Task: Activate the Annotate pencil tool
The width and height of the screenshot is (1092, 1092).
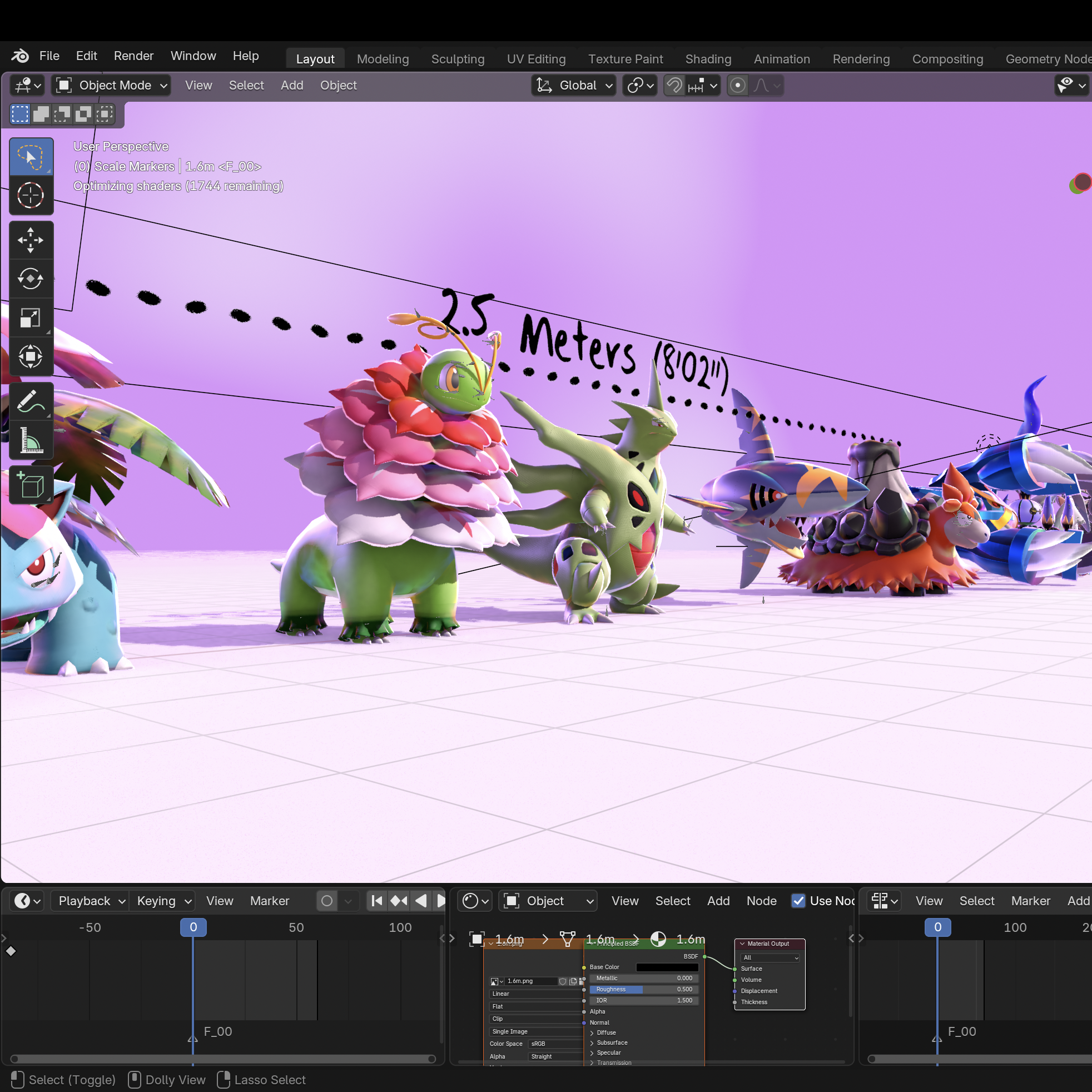Action: (x=31, y=401)
